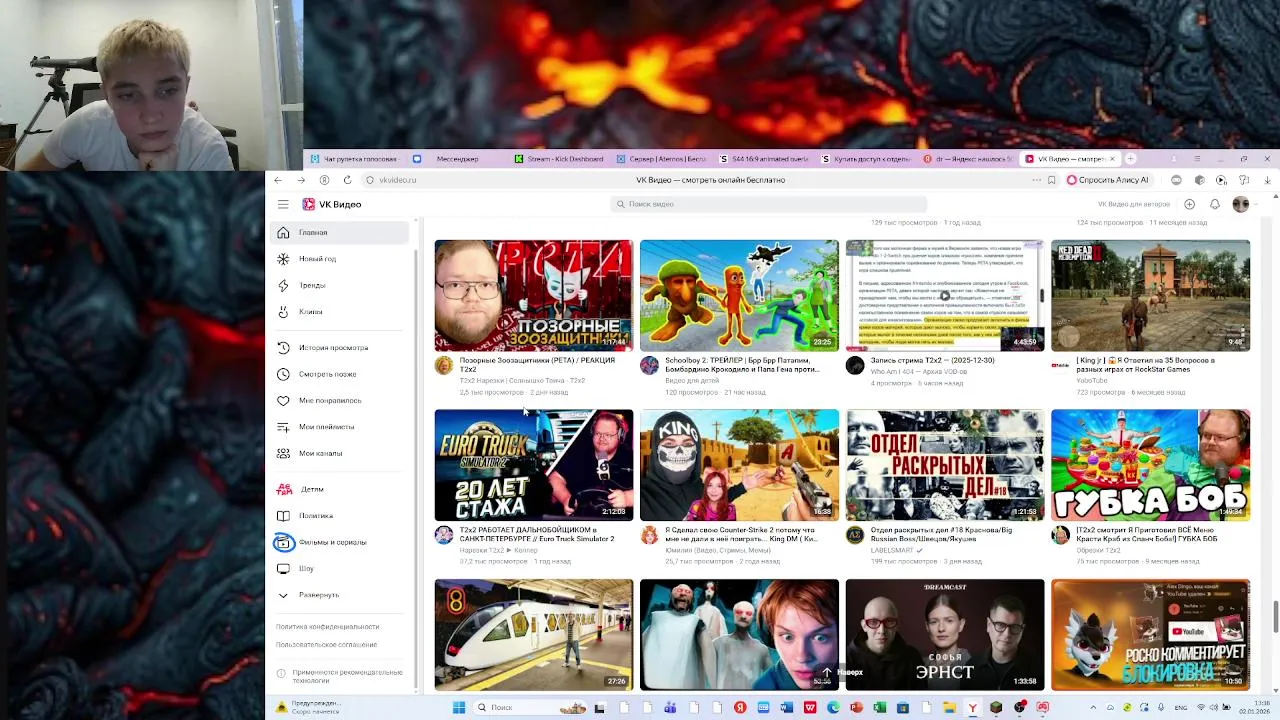Switch to the Чат рулетка голосовая tab

(x=355, y=159)
